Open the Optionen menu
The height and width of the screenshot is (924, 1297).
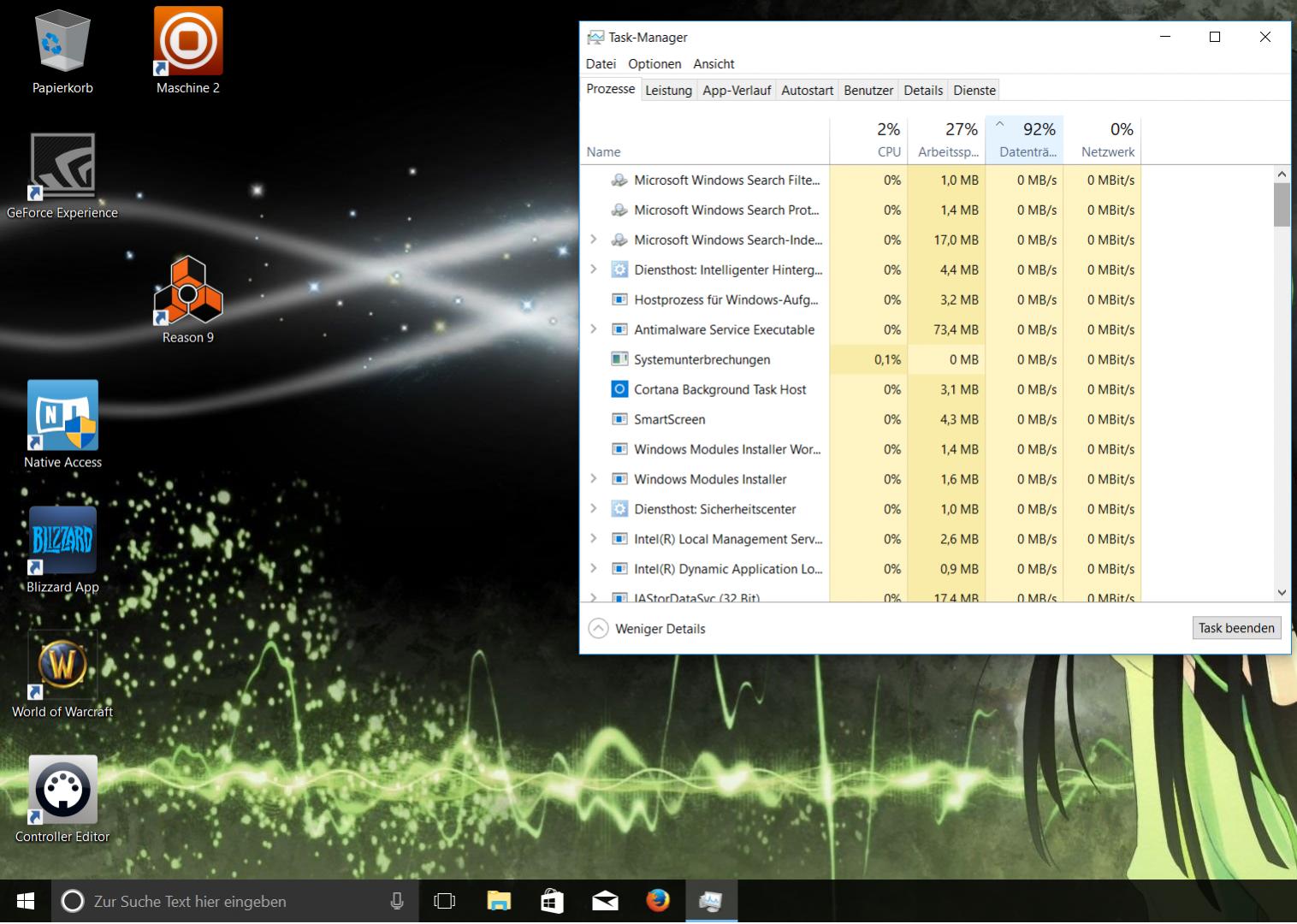pyautogui.click(x=654, y=64)
